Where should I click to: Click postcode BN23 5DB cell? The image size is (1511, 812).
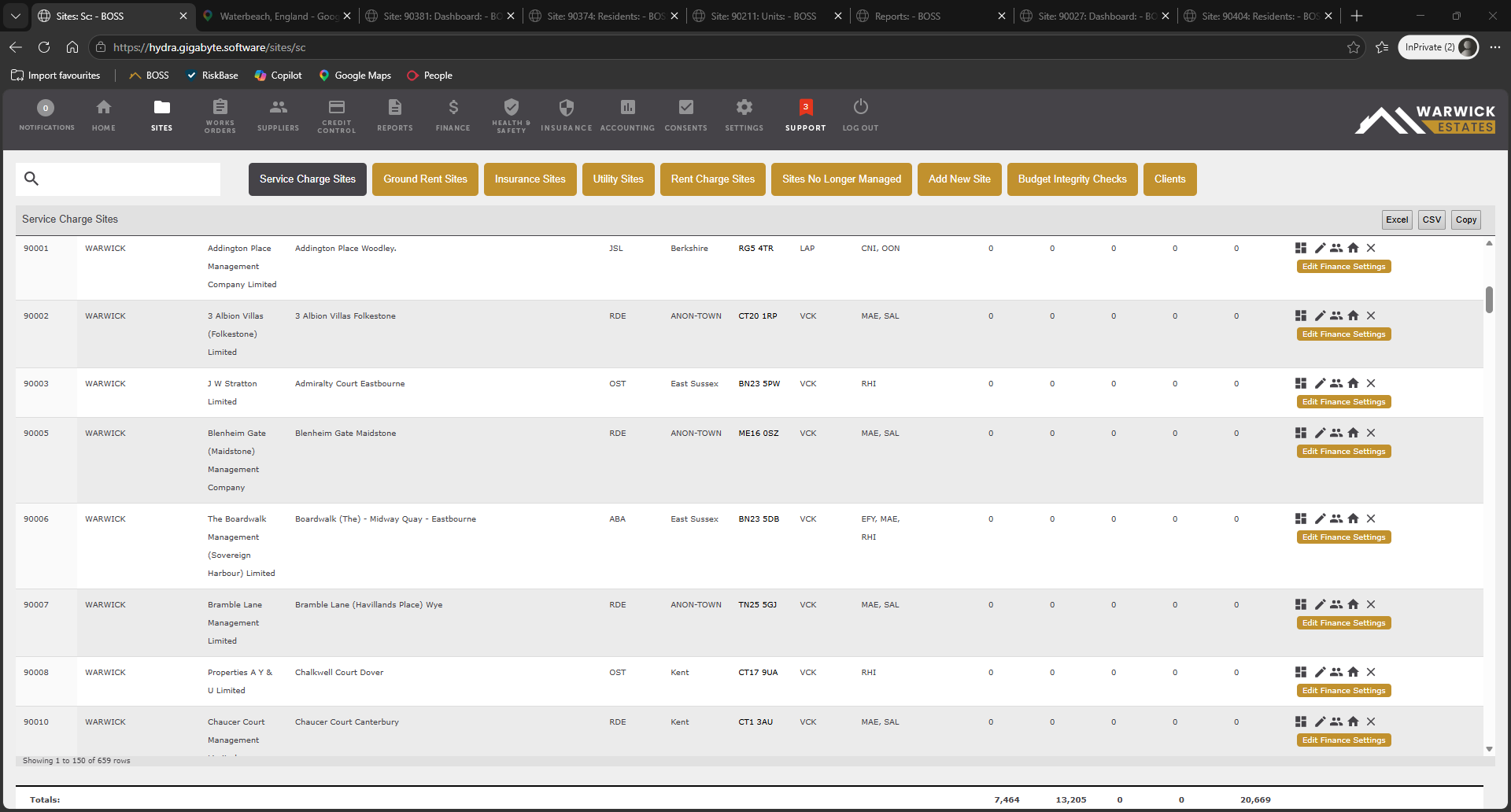[759, 519]
